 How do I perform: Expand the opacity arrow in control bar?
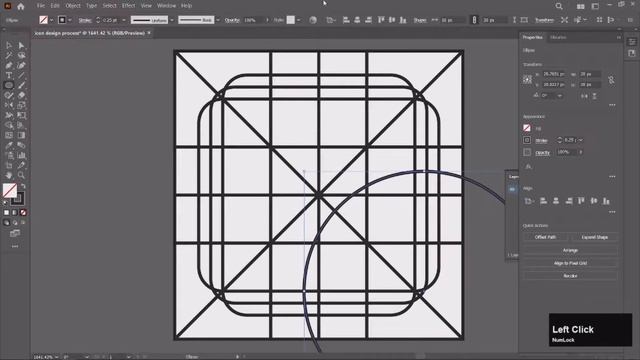[x=267, y=20]
